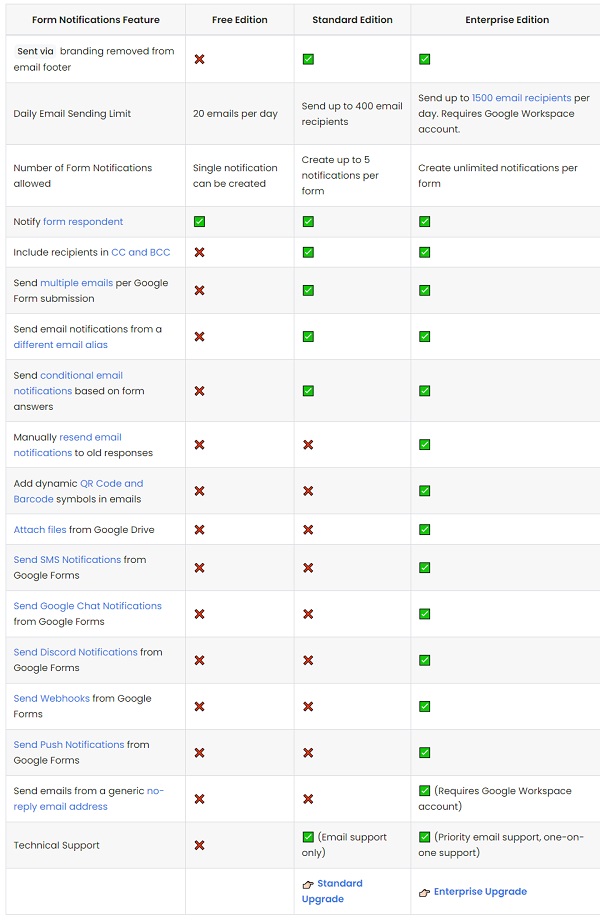Viewport: 600px width, 921px height.
Task: Click Standard Edition green checkmark for Technical Support
Action: (x=308, y=837)
